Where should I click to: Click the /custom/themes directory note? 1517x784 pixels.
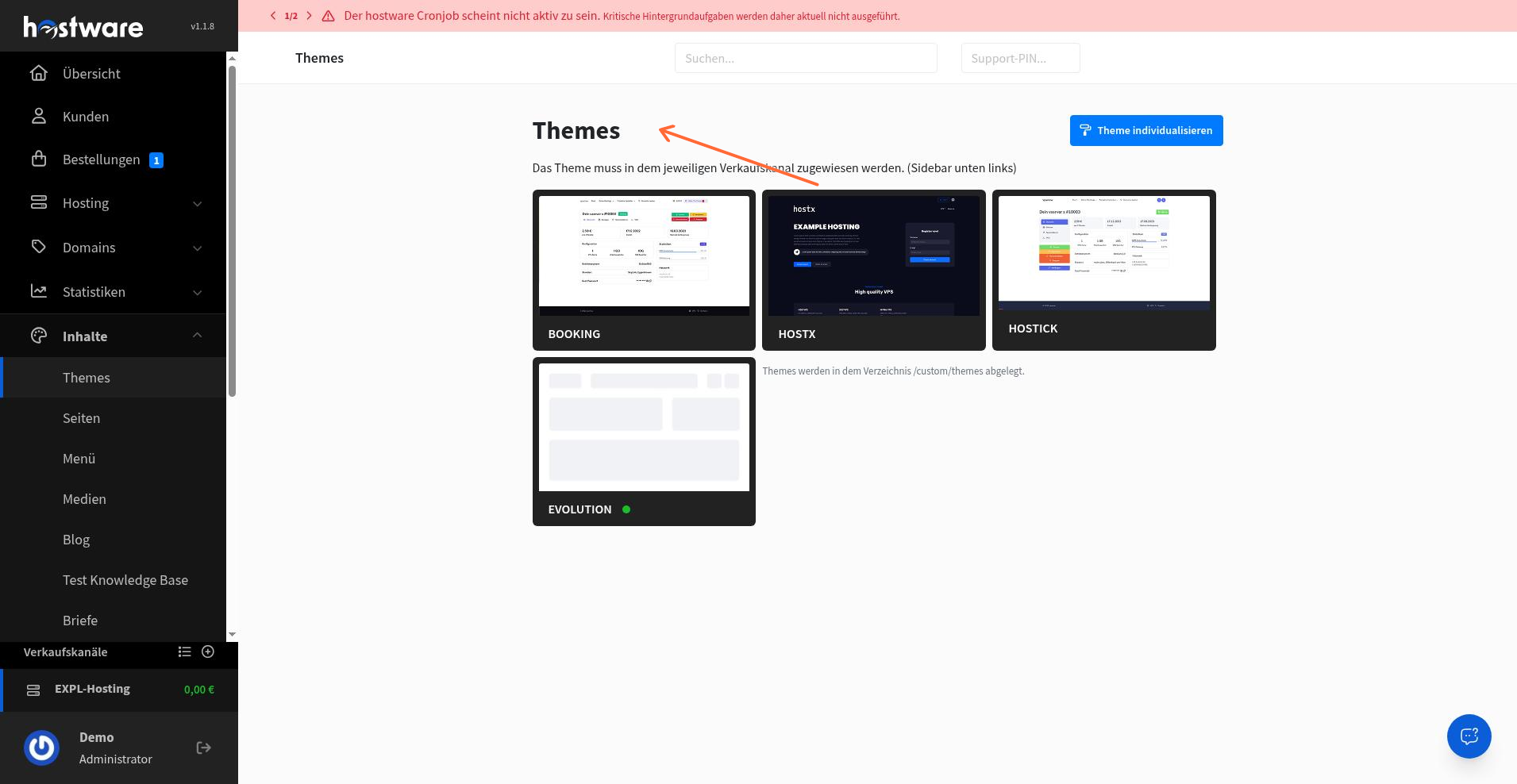pyautogui.click(x=893, y=371)
